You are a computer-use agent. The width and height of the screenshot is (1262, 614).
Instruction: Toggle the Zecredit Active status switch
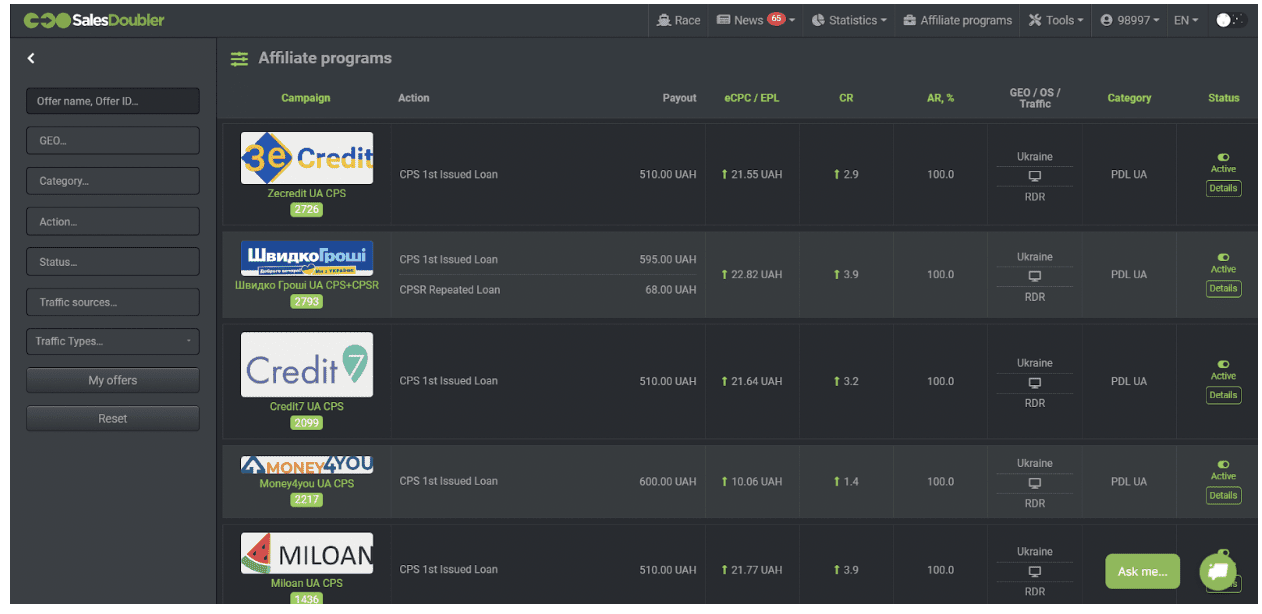pyautogui.click(x=1223, y=157)
